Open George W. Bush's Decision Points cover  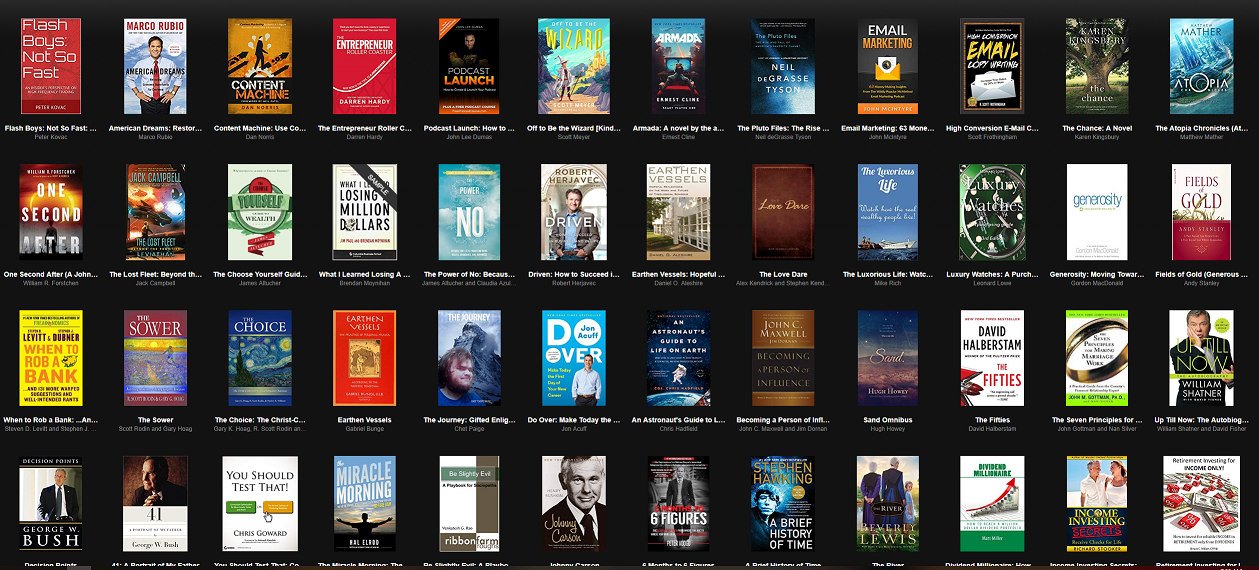coord(51,504)
